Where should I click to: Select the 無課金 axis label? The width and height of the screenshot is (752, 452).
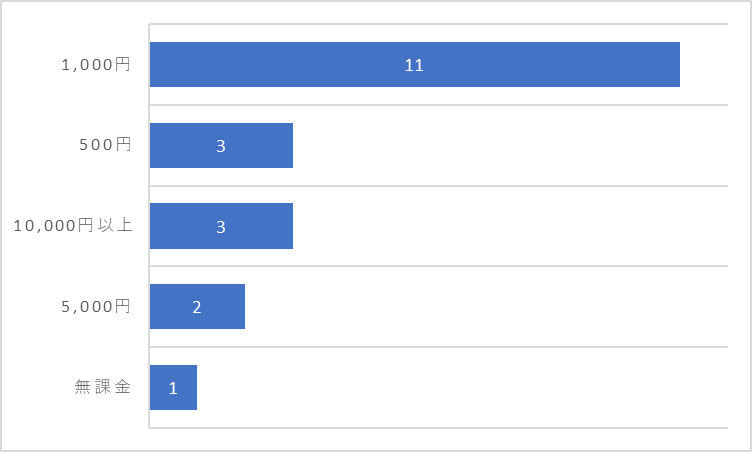tap(103, 386)
